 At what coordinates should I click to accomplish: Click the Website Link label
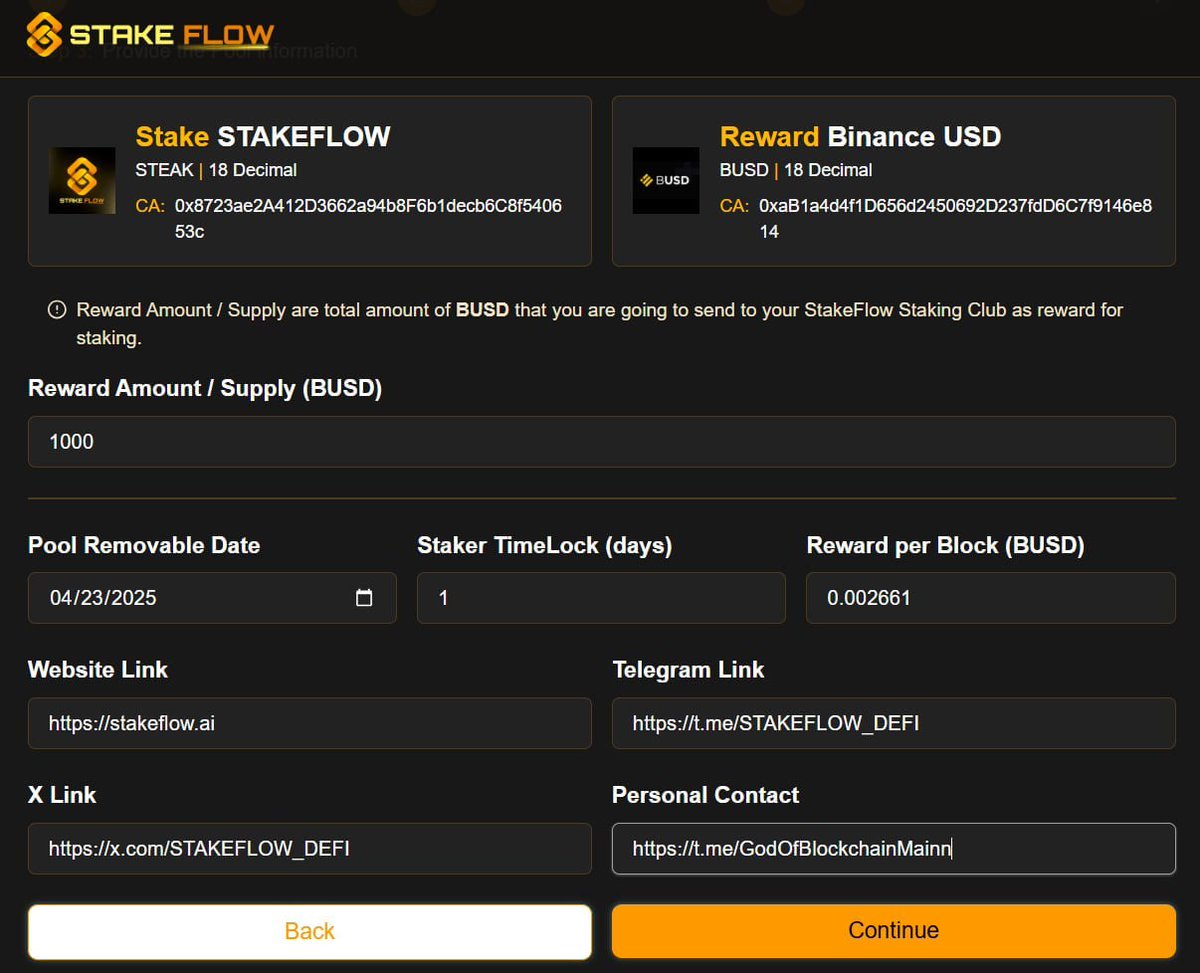pos(98,670)
